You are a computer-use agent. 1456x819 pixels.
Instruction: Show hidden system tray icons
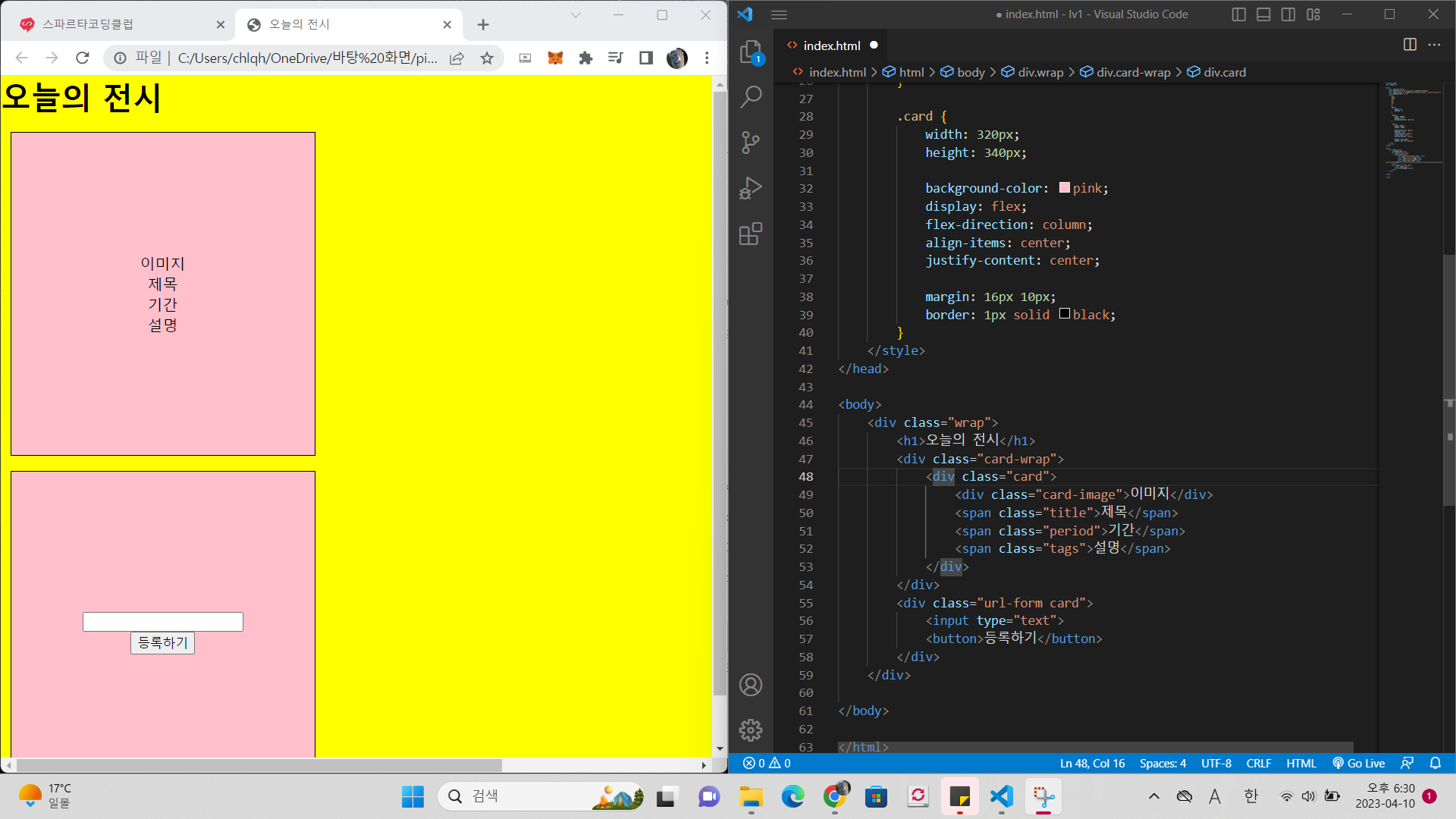pos(1154,796)
